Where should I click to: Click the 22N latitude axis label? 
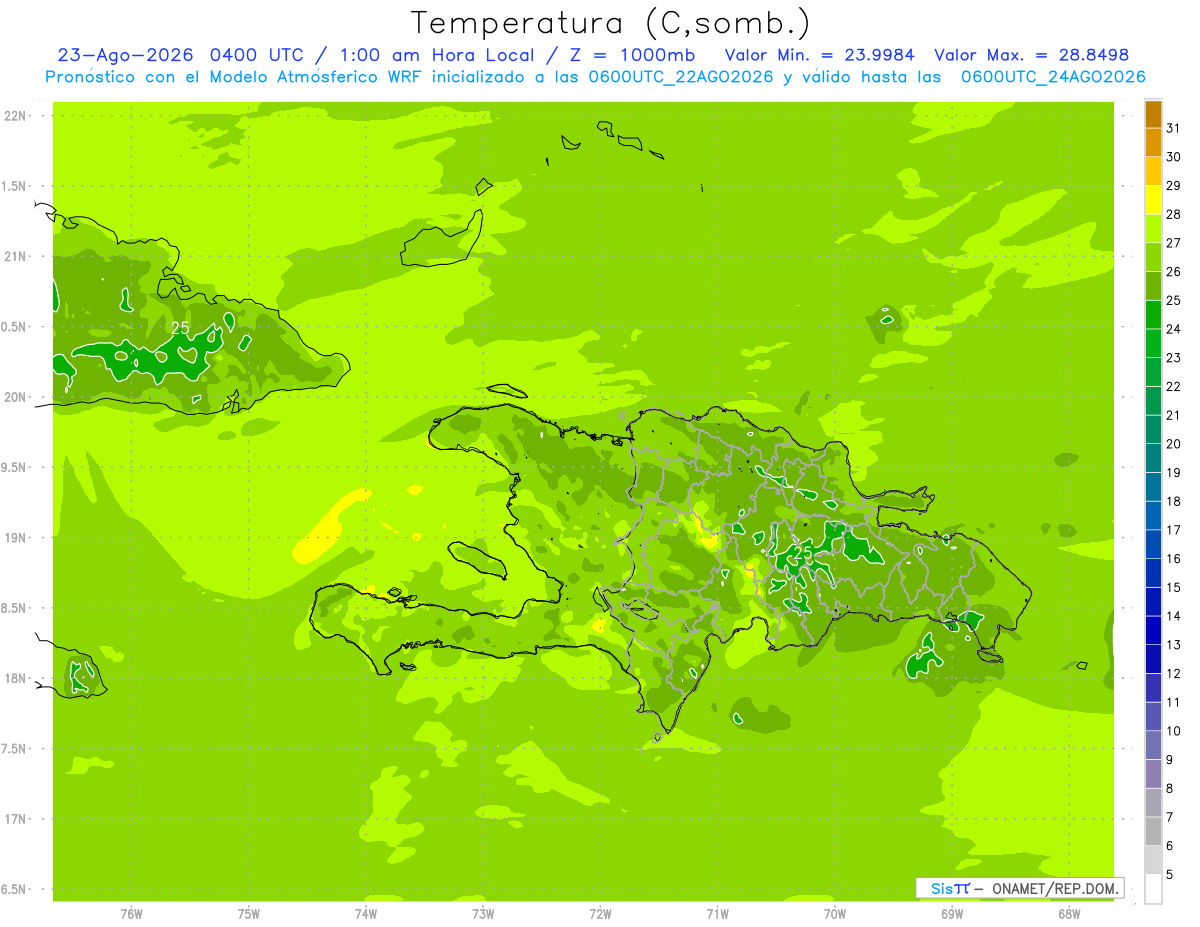click(15, 116)
